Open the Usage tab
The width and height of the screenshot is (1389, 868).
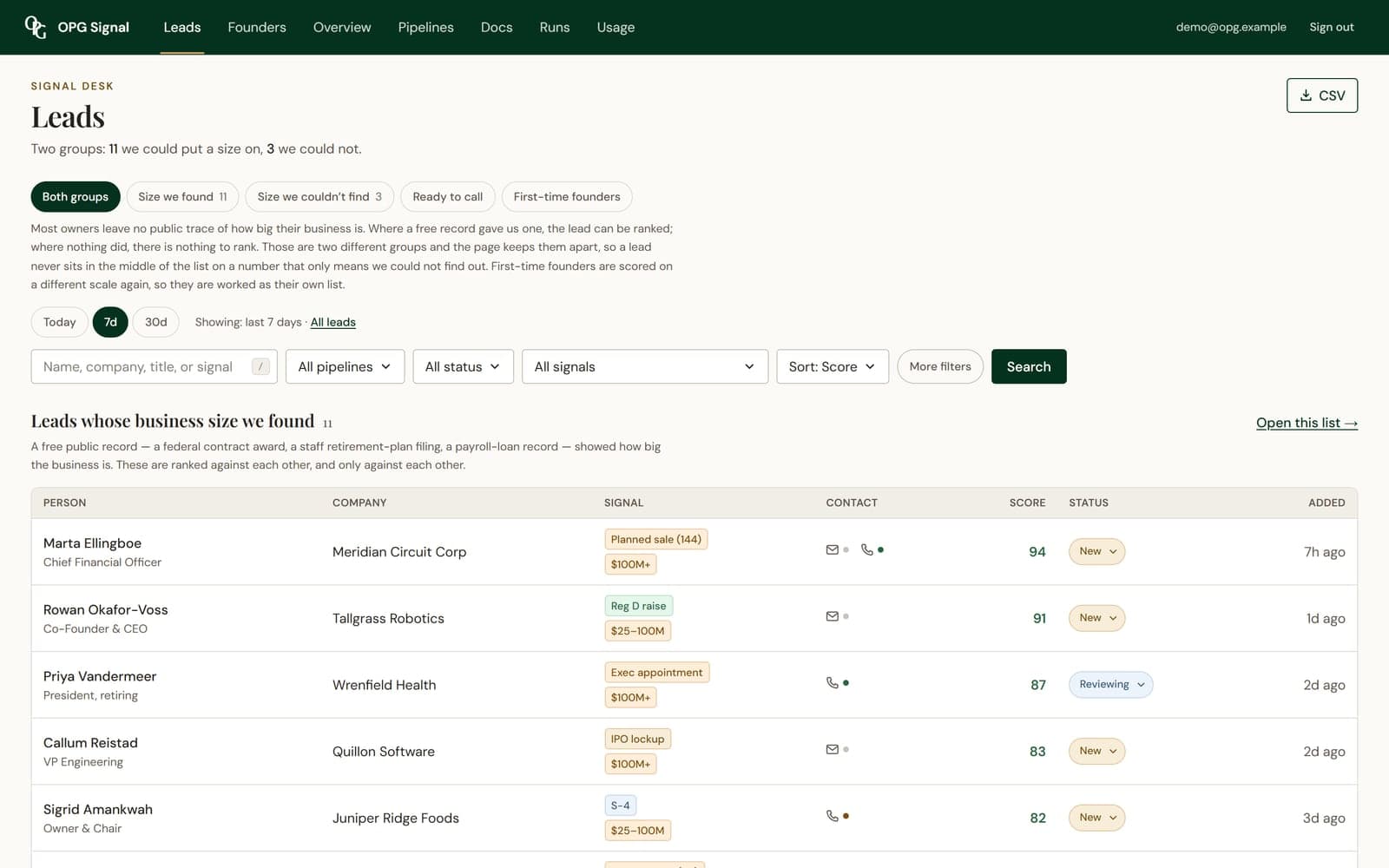(616, 27)
